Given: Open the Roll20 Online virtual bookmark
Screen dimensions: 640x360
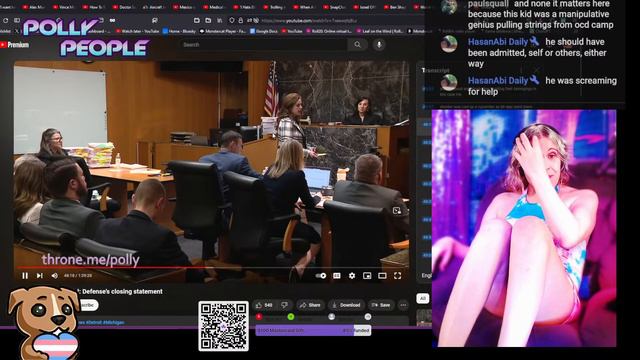Looking at the screenshot, I should (x=329, y=31).
